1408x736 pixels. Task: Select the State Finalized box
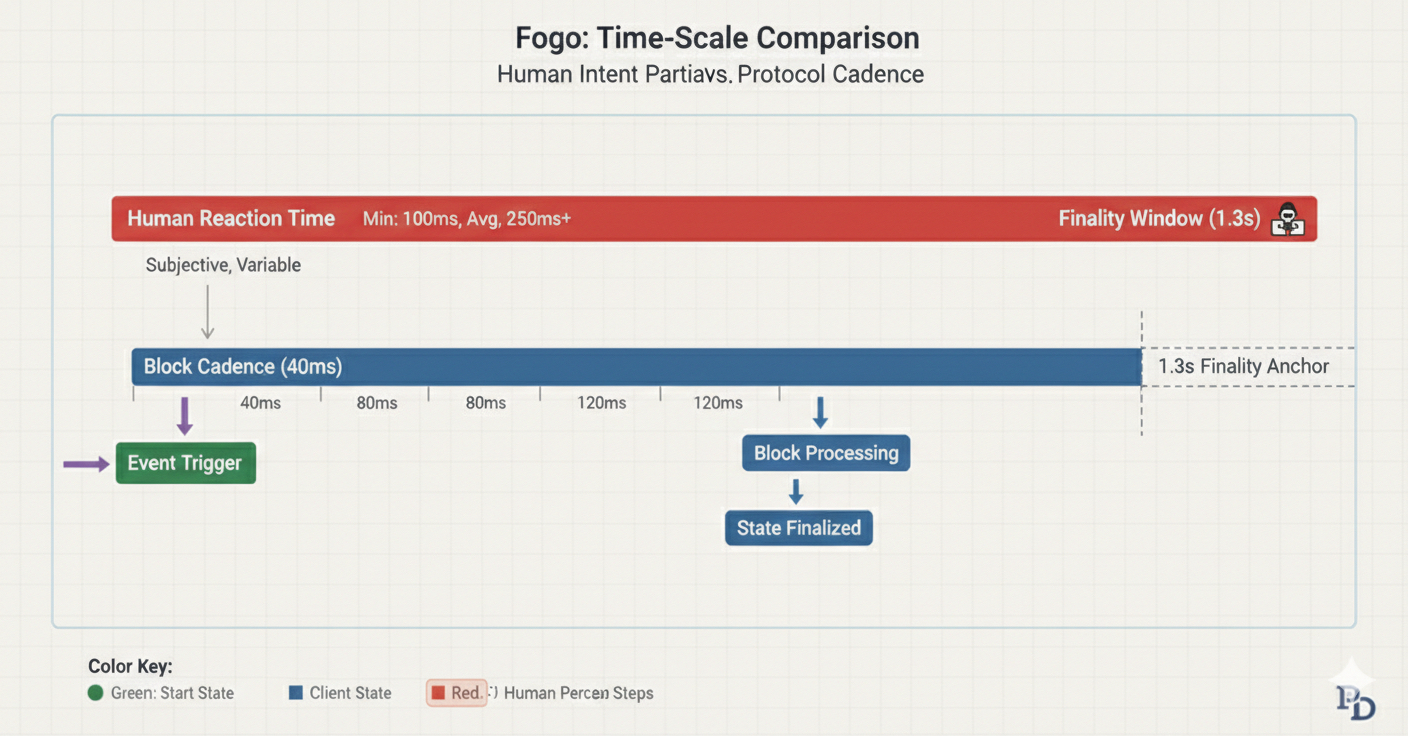[x=798, y=528]
